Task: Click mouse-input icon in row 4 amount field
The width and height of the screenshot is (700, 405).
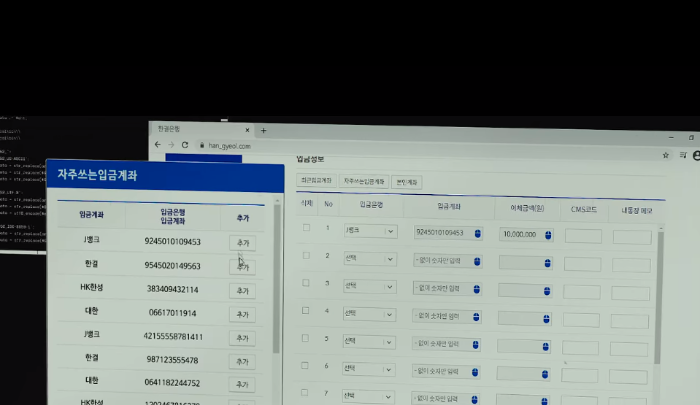Action: 546,319
